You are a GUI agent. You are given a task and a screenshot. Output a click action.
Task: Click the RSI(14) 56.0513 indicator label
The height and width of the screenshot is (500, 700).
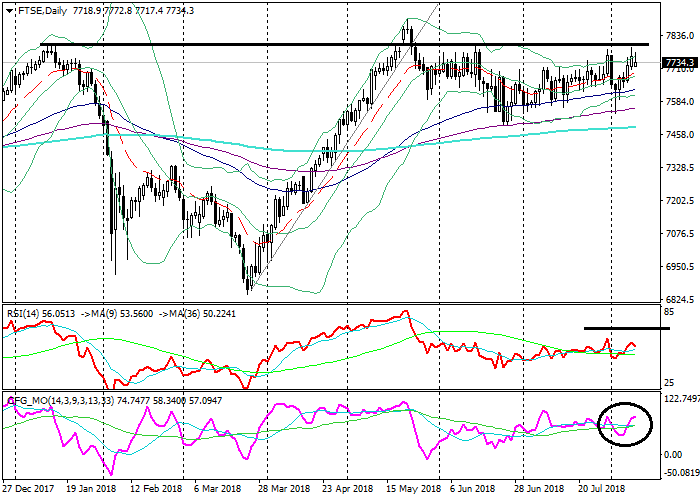(41, 314)
